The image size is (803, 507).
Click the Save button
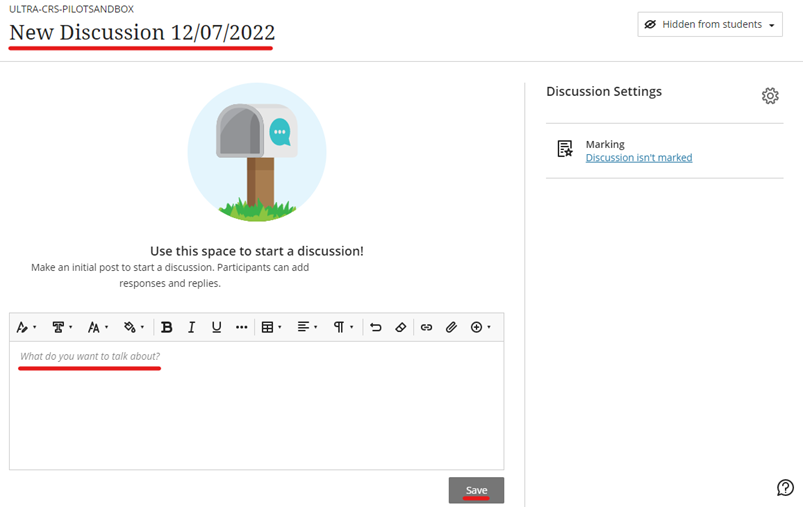point(476,490)
